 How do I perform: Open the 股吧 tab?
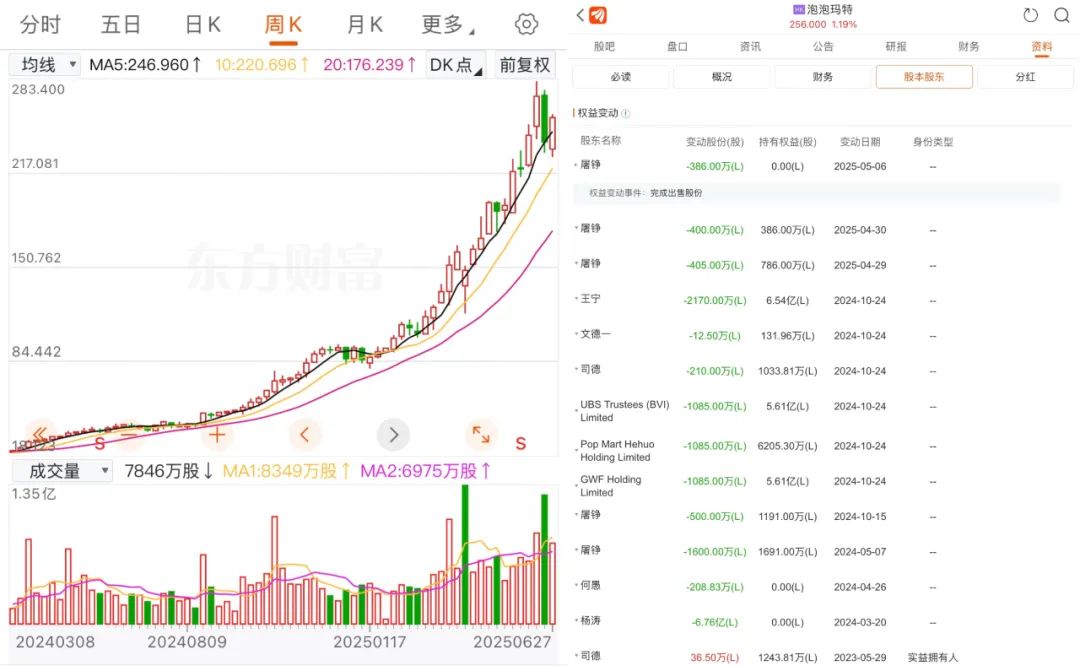tap(604, 47)
